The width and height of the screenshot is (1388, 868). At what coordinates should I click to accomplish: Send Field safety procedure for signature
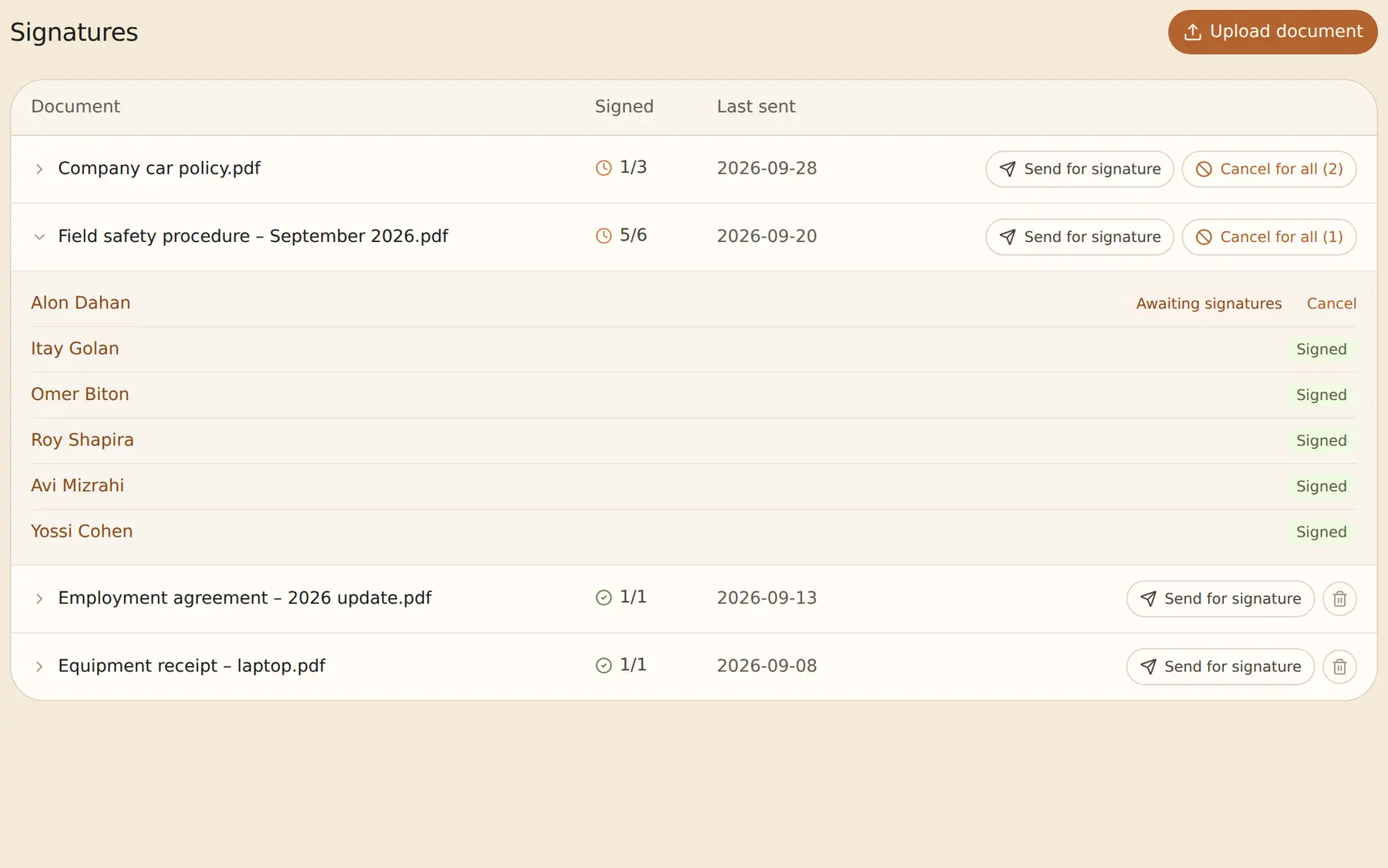pos(1080,237)
